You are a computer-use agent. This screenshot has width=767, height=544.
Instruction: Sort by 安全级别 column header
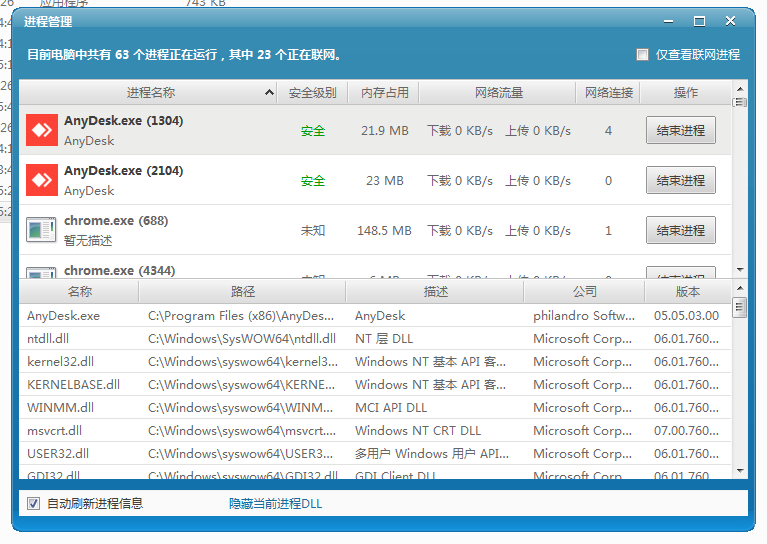313,92
